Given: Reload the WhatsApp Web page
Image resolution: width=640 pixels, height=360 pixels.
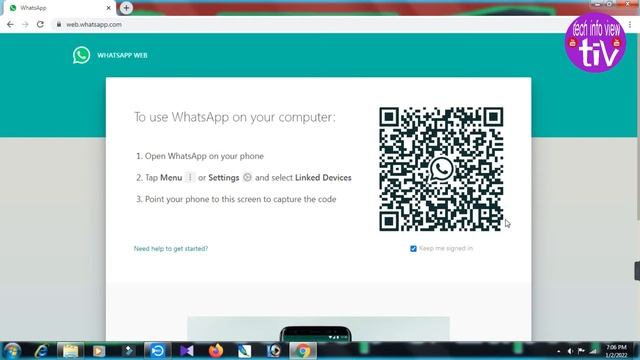Looking at the screenshot, I should (40, 24).
